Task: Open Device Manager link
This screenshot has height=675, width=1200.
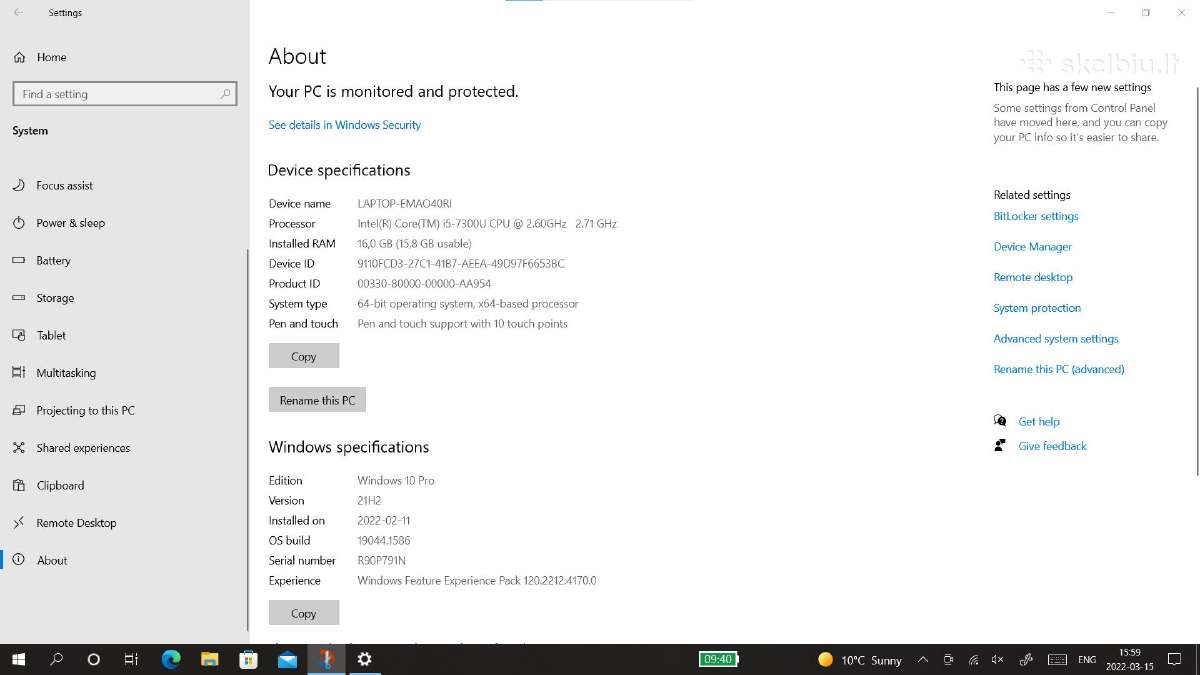Action: pyautogui.click(x=1032, y=247)
